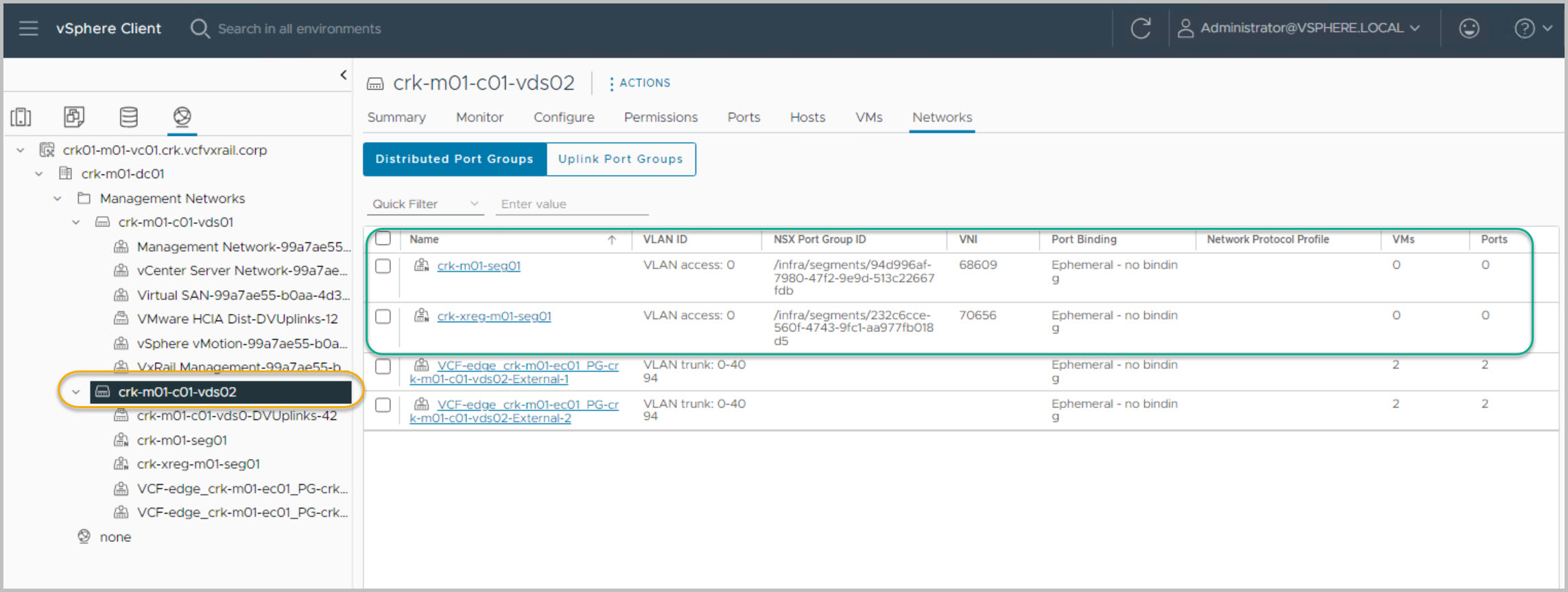
Task: Open the VMs and Templates inventory view
Action: point(74,117)
